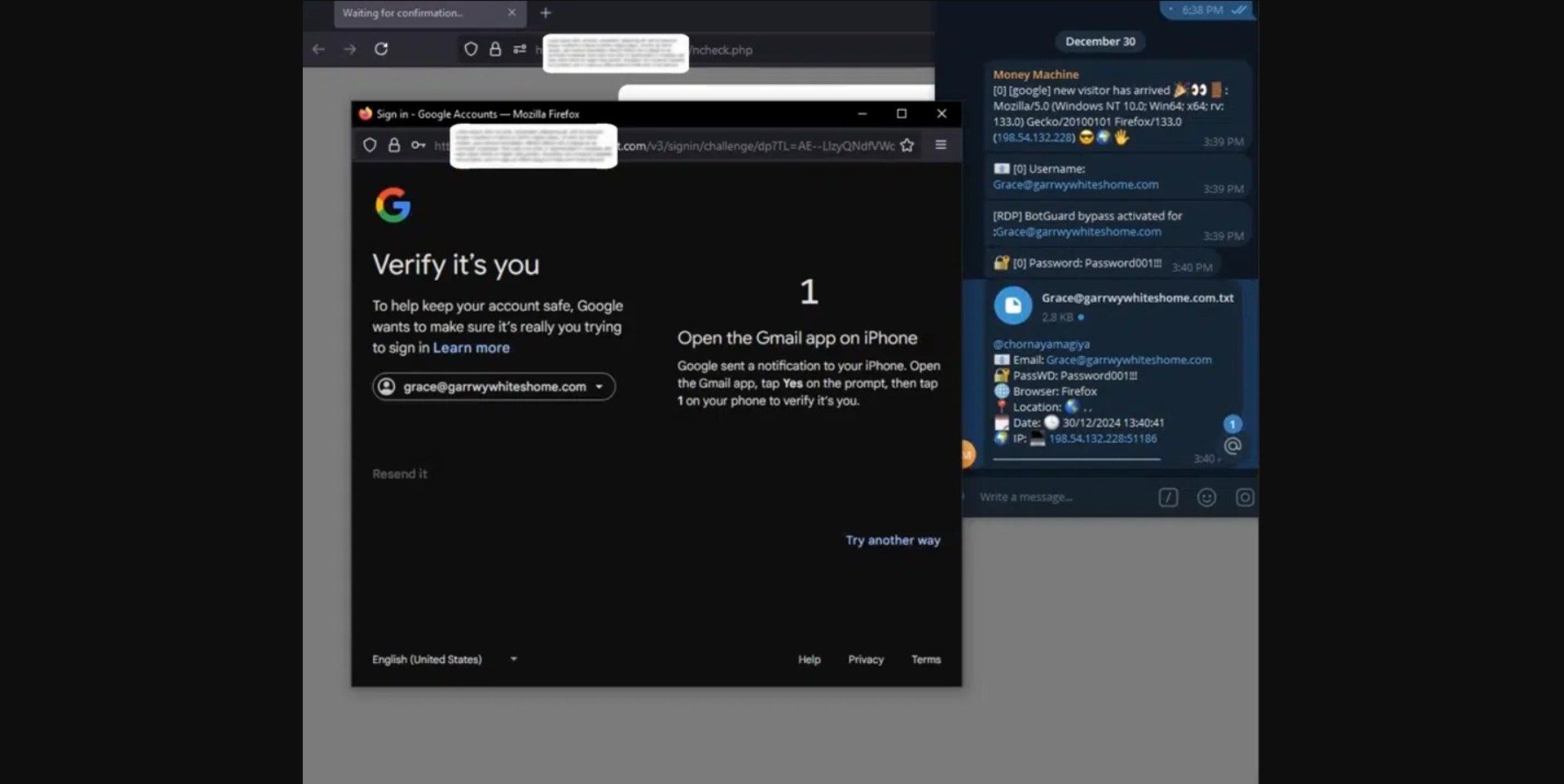Click the bot commands slash icon
The width and height of the screenshot is (1564, 784).
click(x=1168, y=497)
